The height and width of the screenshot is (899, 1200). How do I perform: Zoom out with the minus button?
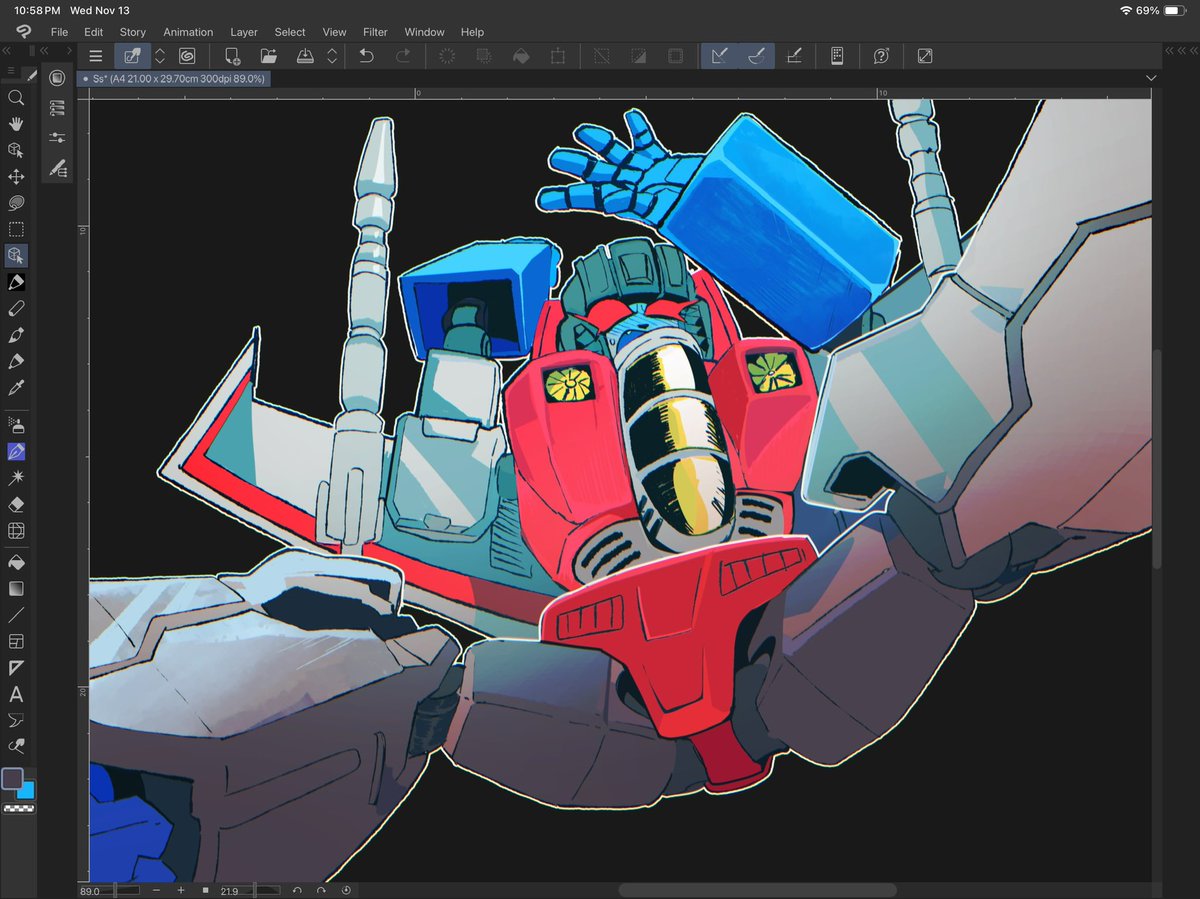(x=156, y=890)
